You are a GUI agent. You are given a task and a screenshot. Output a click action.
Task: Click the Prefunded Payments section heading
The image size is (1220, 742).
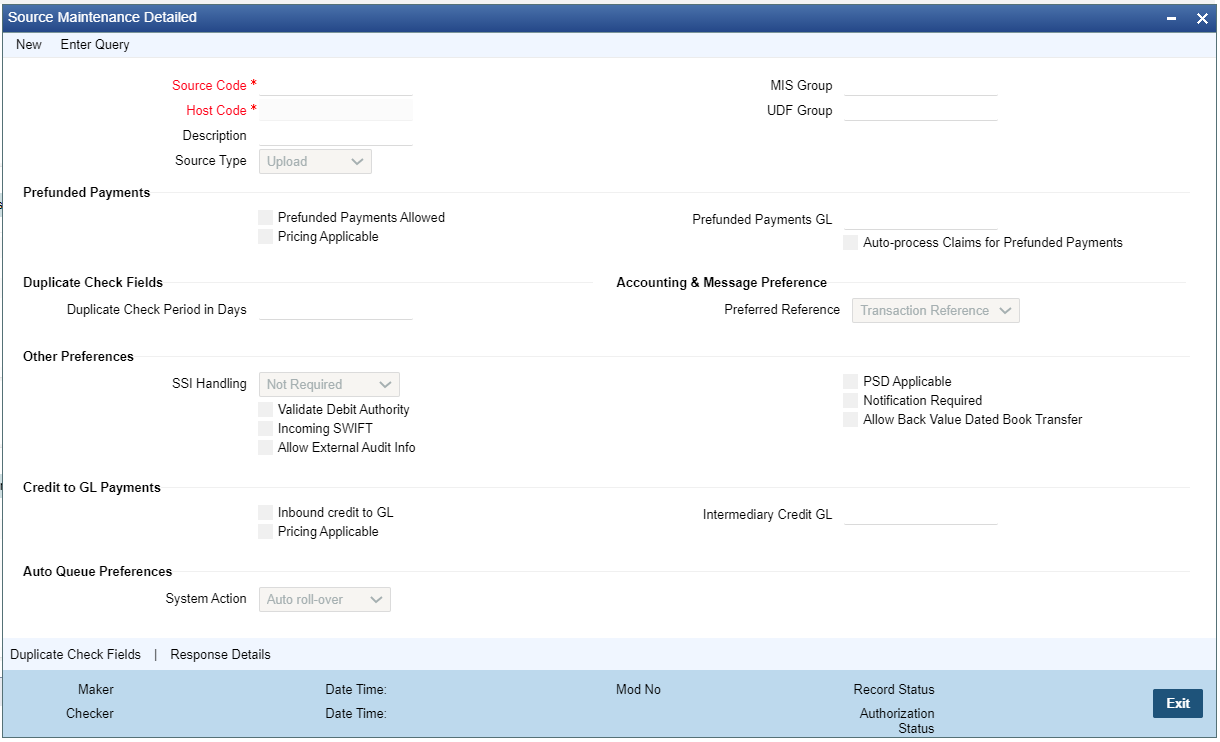point(87,192)
